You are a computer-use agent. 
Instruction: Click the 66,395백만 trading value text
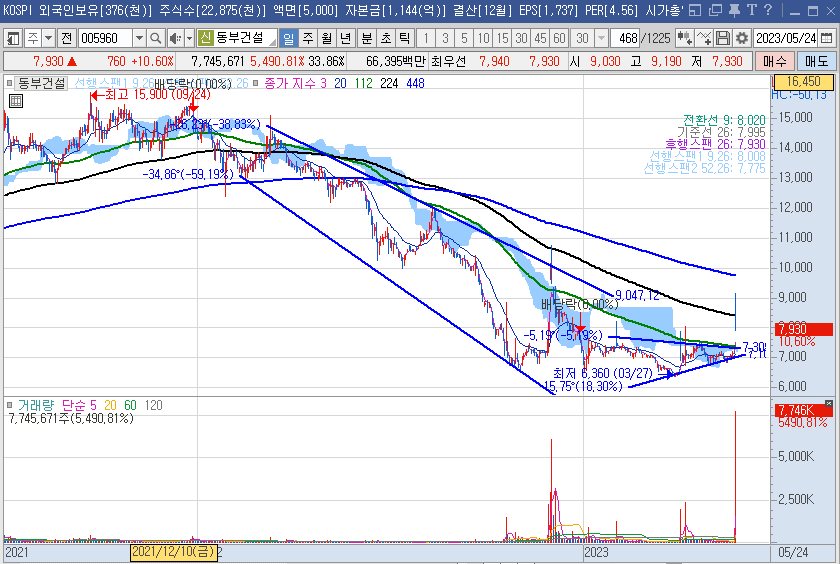395,61
